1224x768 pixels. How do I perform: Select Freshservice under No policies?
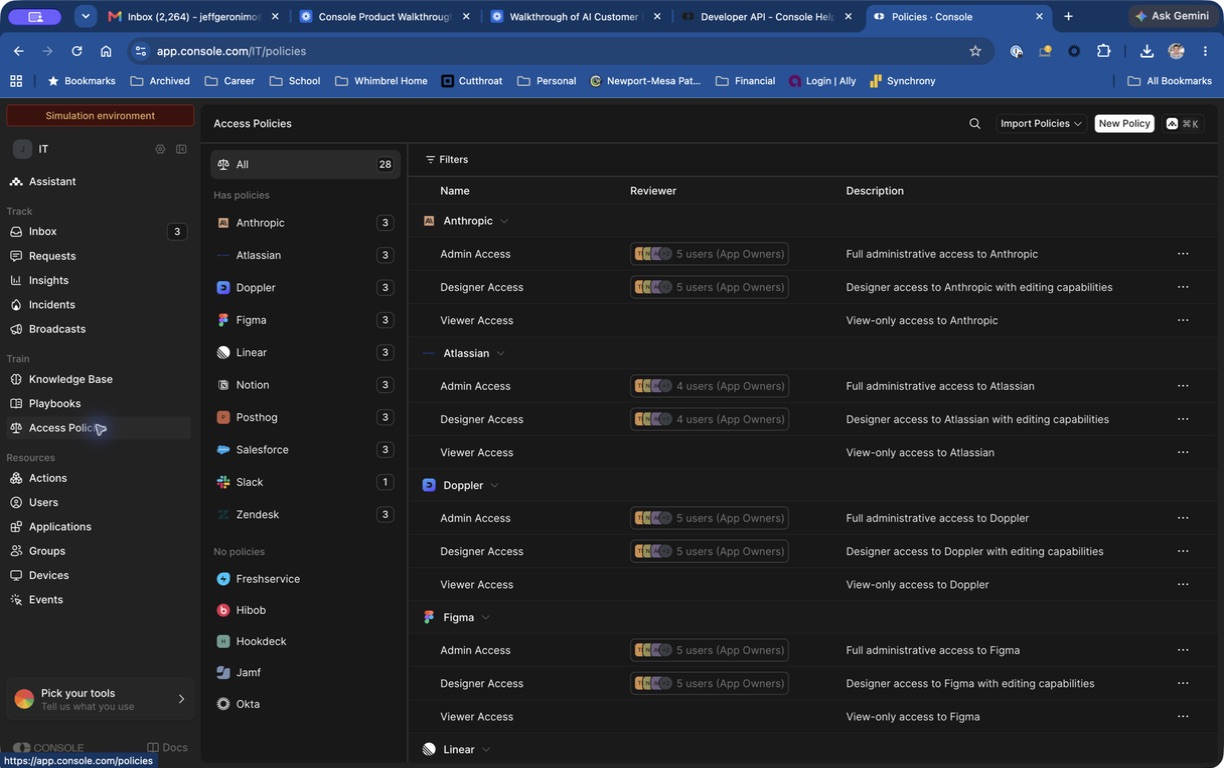tap(305, 579)
